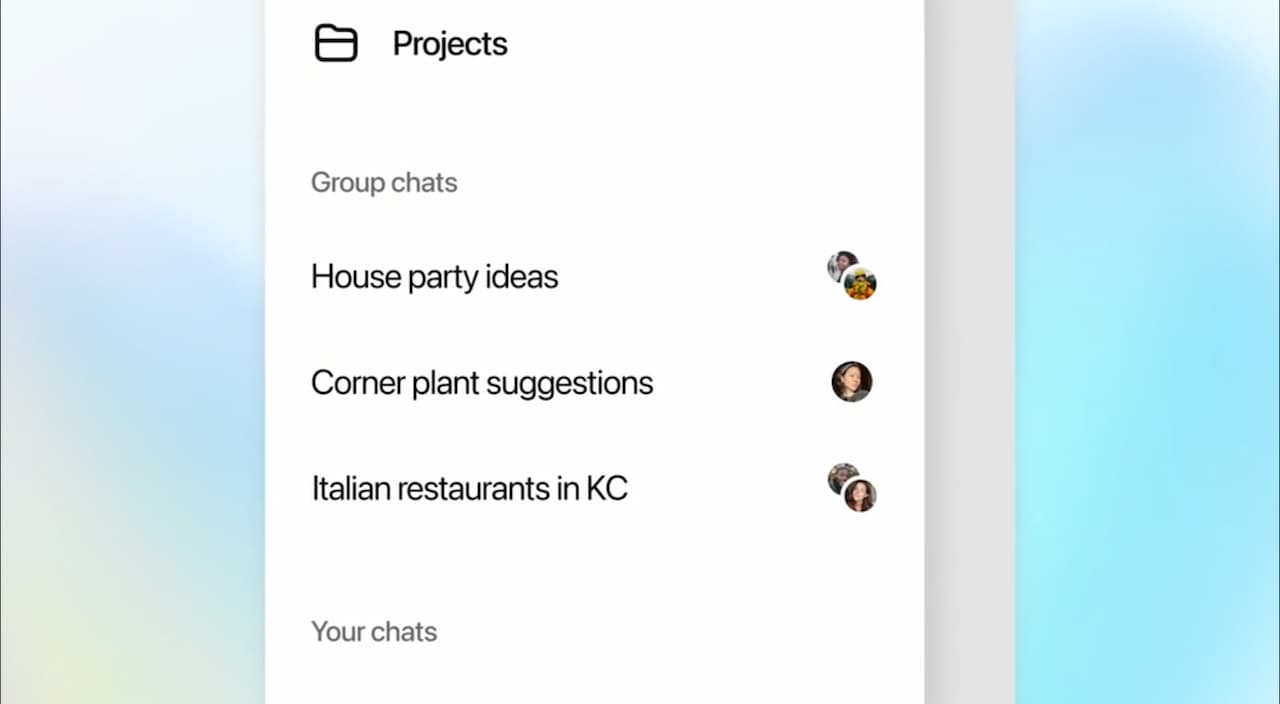Open the House party ideas chat
The image size is (1280, 704).
(434, 277)
